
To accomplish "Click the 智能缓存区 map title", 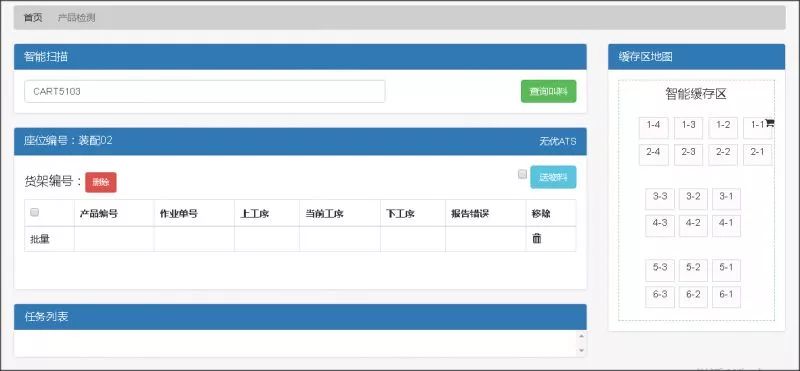I will pyautogui.click(x=695, y=94).
